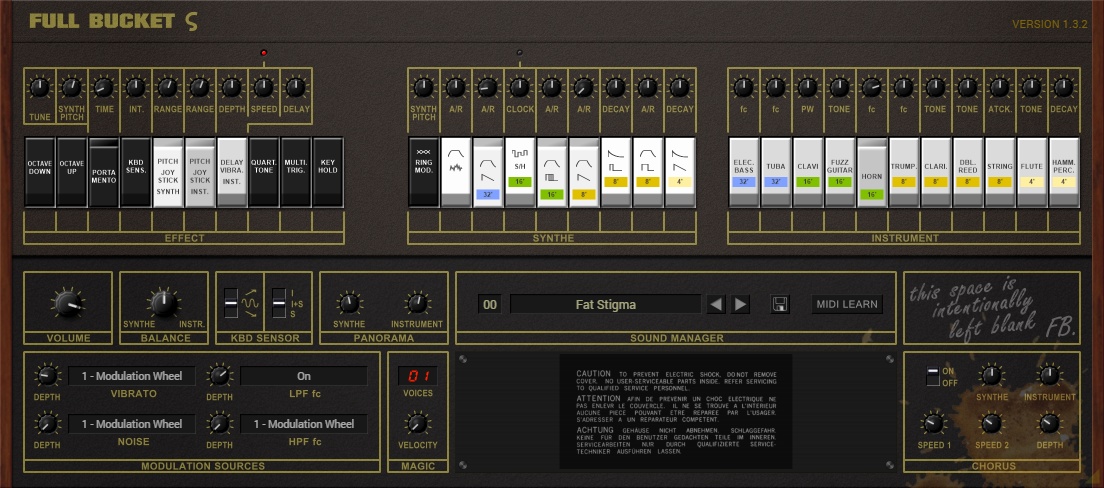Toggle the 8' sawtooth synthe key
The height and width of the screenshot is (488, 1104).
pyautogui.click(x=584, y=172)
